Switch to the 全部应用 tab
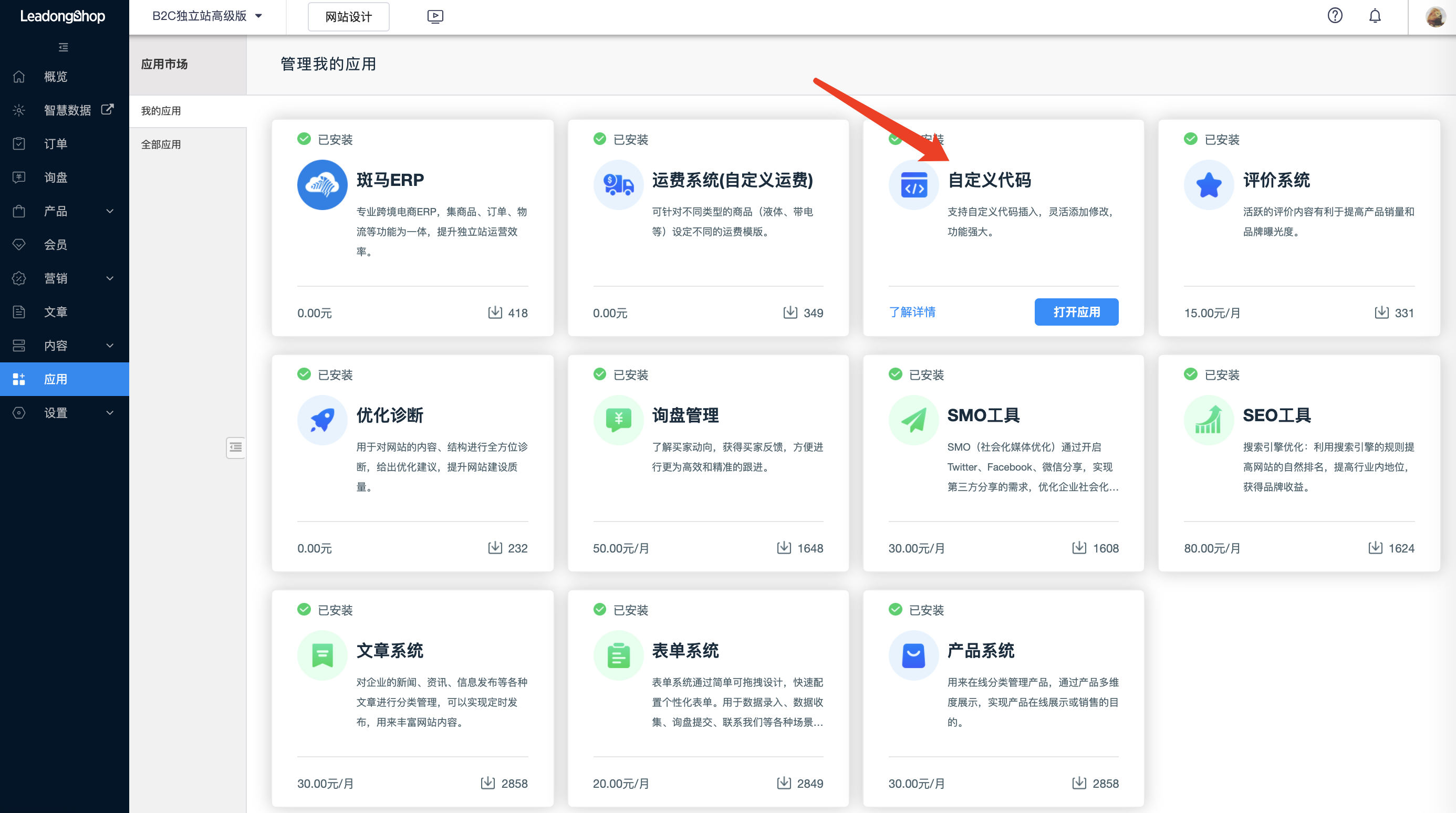The width and height of the screenshot is (1456, 813). (161, 144)
